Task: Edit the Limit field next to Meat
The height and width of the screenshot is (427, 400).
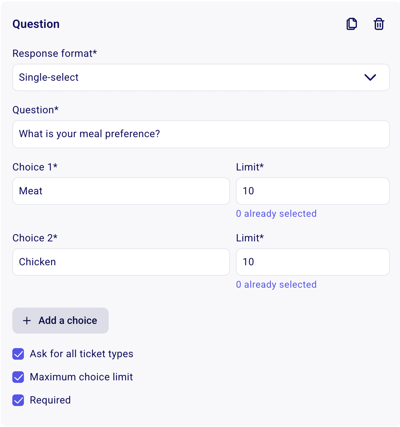Action: [x=313, y=191]
